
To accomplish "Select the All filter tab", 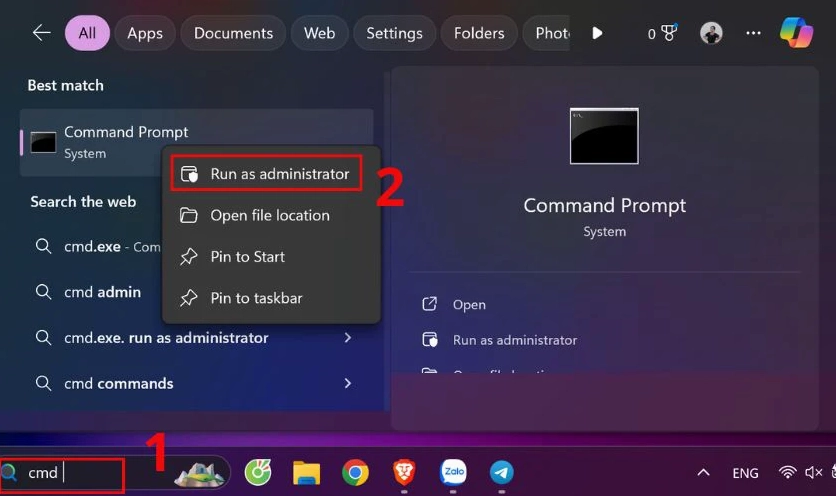I will [87, 33].
